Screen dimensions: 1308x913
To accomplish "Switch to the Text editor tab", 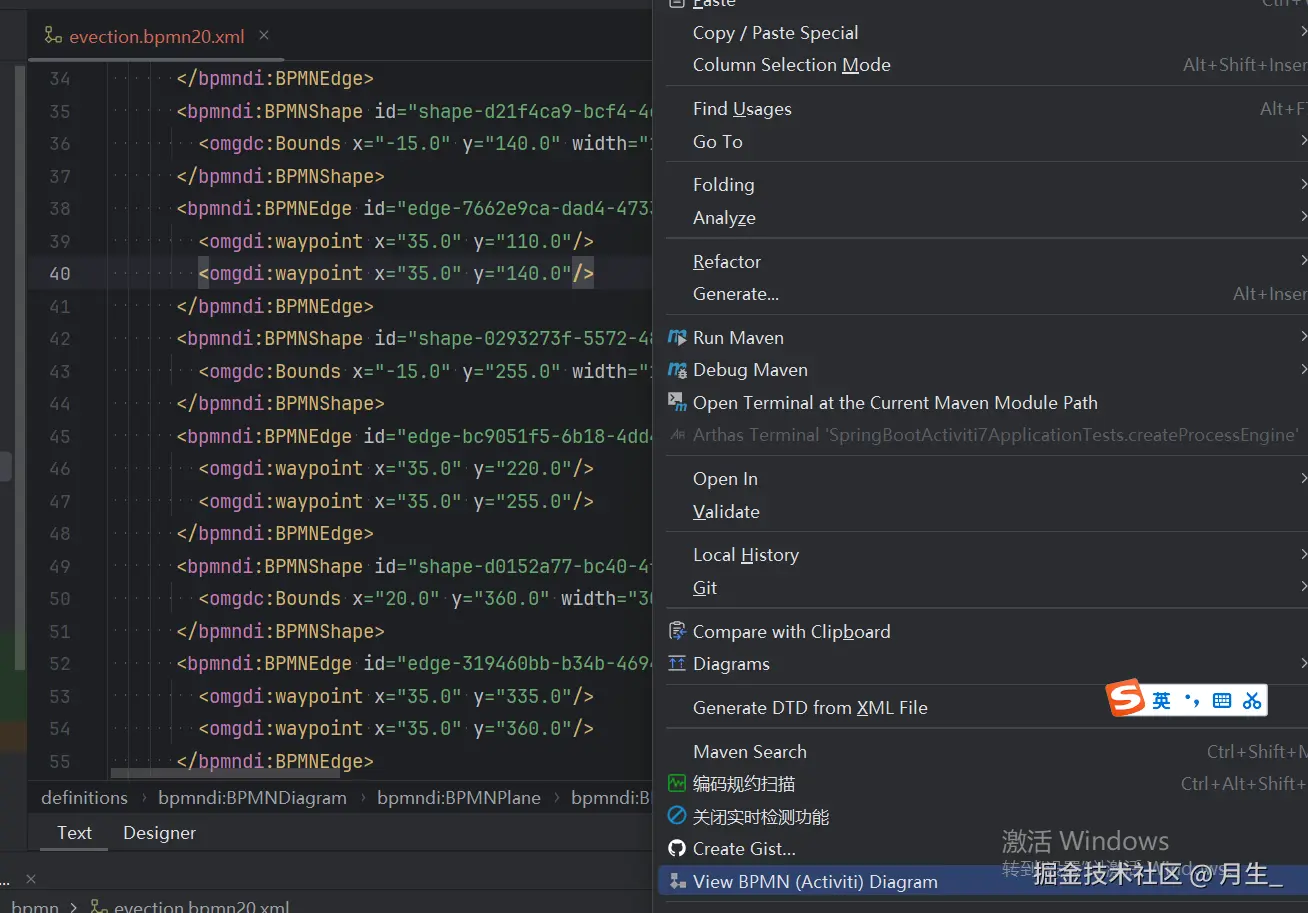I will coord(74,833).
